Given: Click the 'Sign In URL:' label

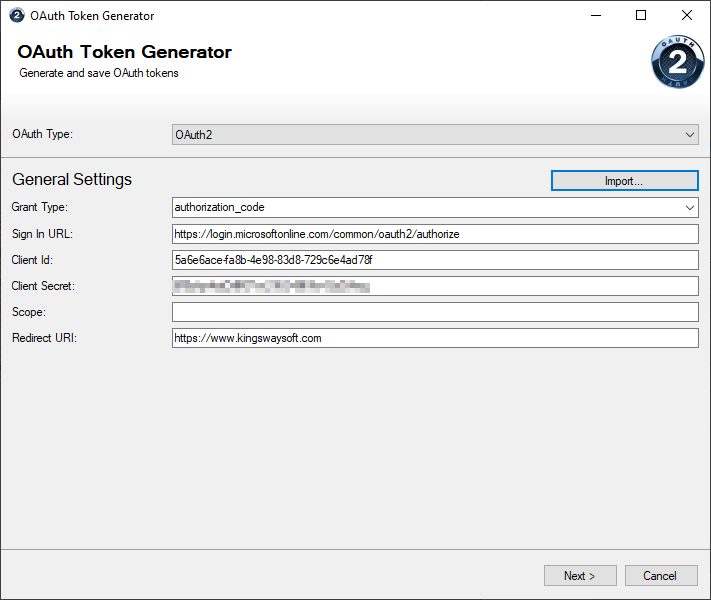Looking at the screenshot, I should click(x=42, y=234).
